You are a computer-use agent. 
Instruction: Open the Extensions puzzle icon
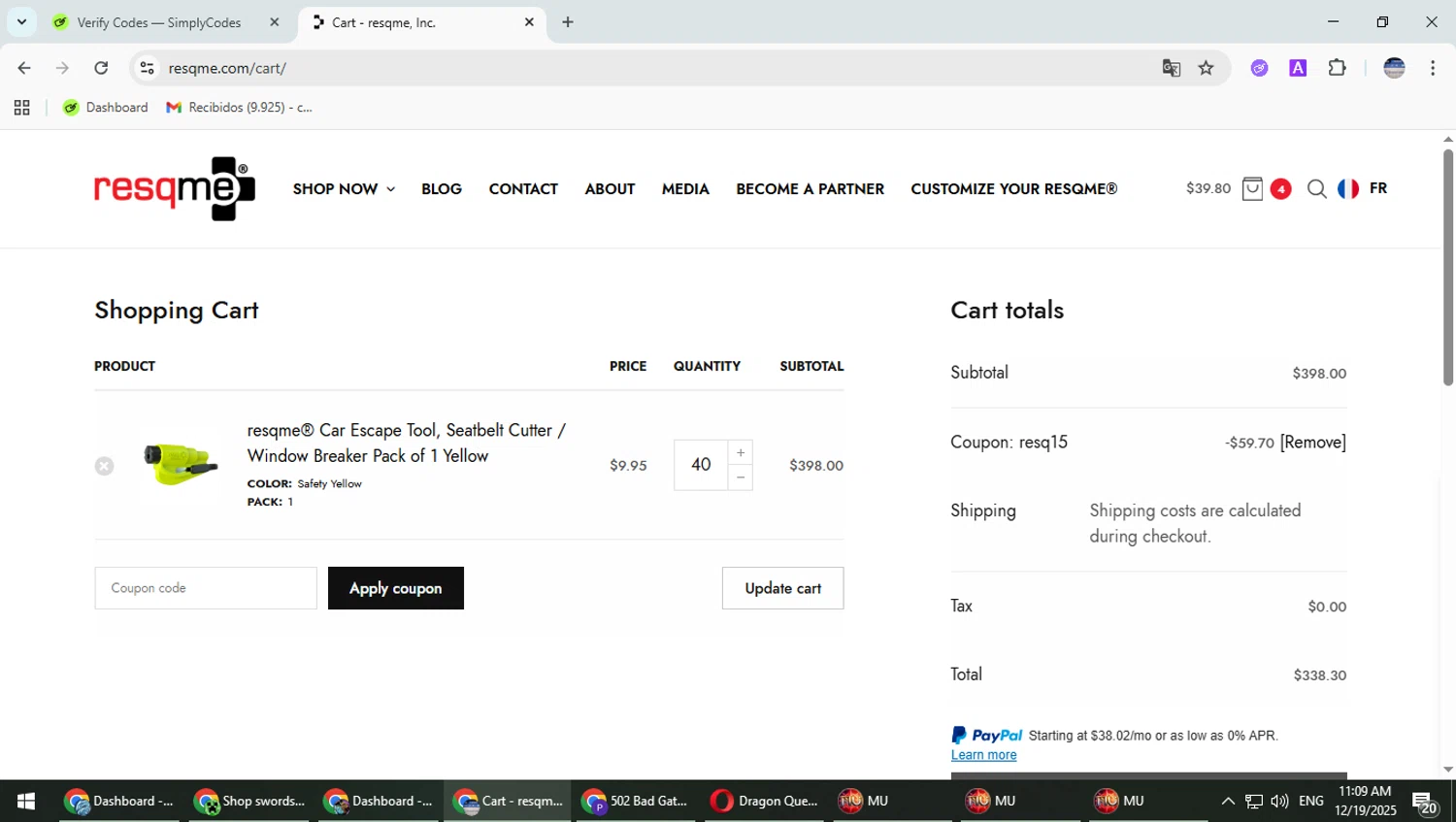pos(1337,68)
